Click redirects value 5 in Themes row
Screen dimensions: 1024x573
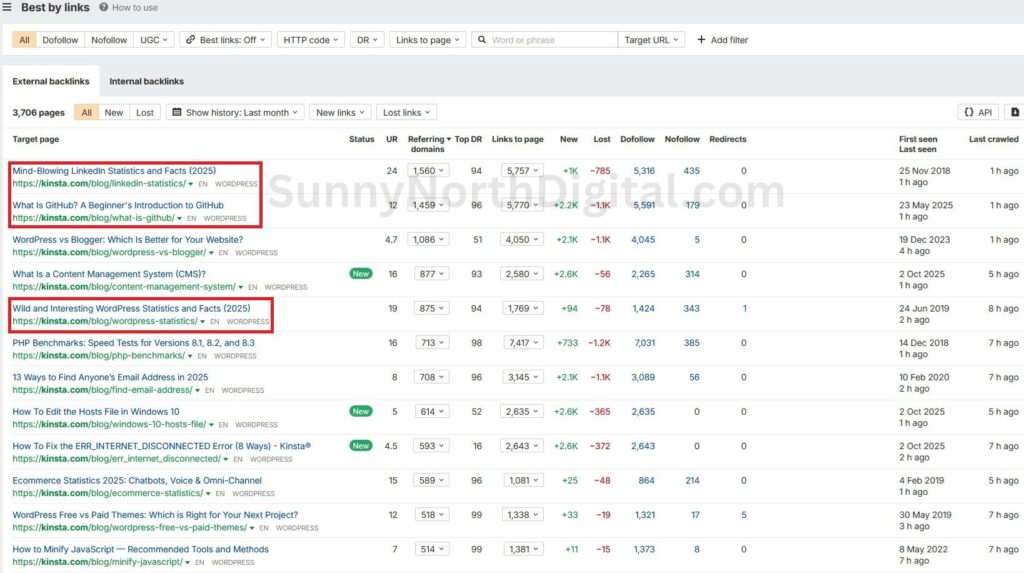(744, 515)
